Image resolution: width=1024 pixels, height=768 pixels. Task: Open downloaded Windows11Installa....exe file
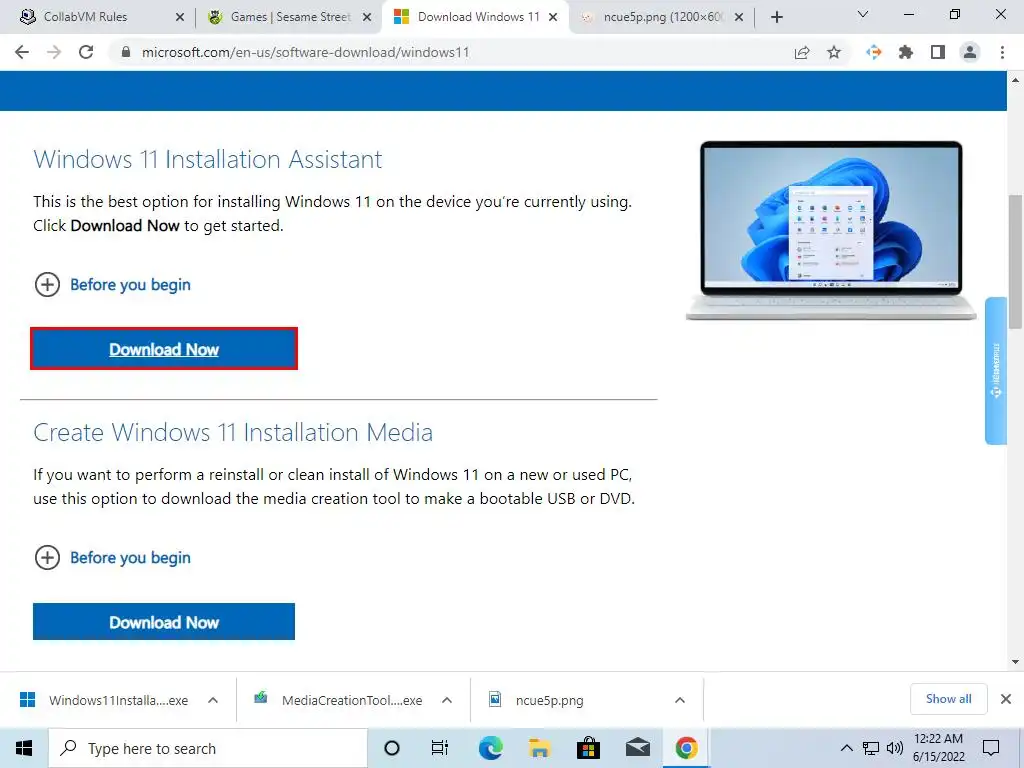104,700
